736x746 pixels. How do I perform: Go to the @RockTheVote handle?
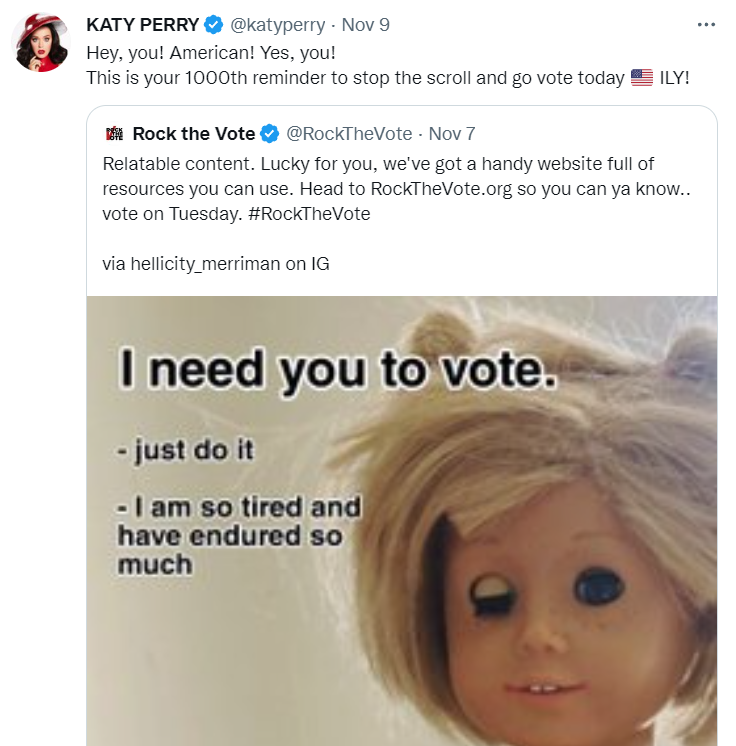tap(349, 134)
